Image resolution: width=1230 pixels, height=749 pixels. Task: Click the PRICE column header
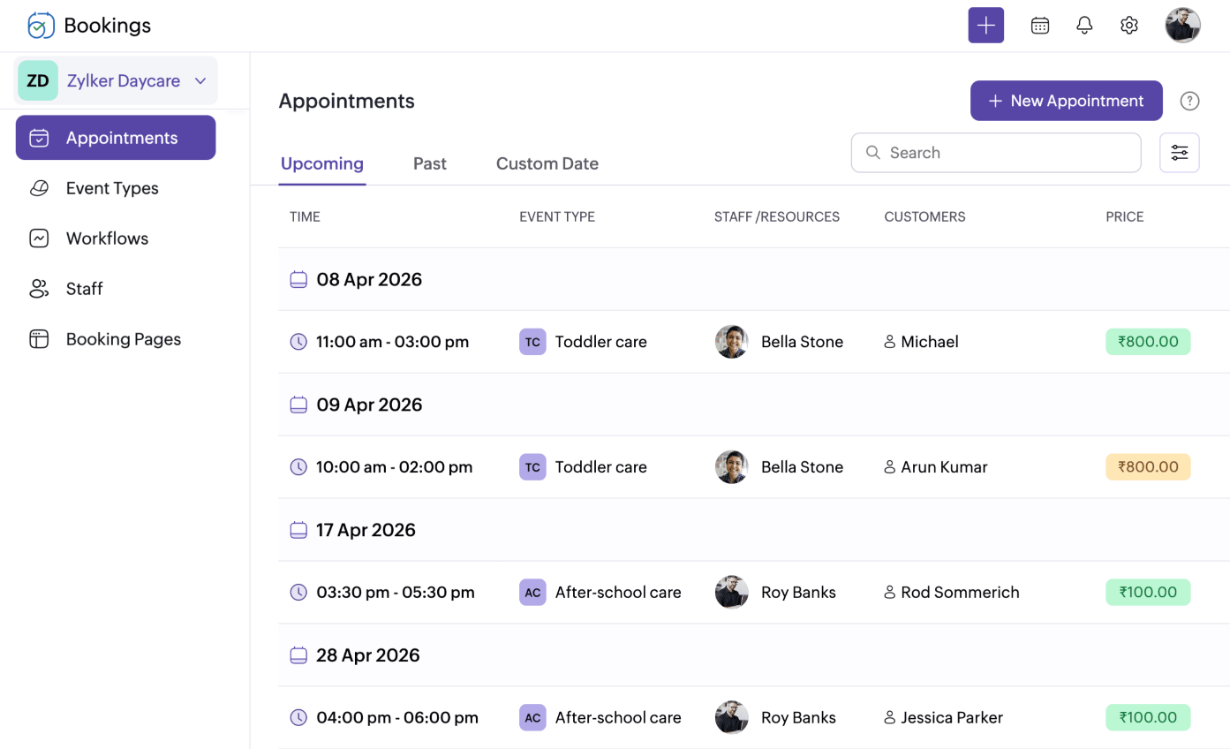pos(1124,217)
